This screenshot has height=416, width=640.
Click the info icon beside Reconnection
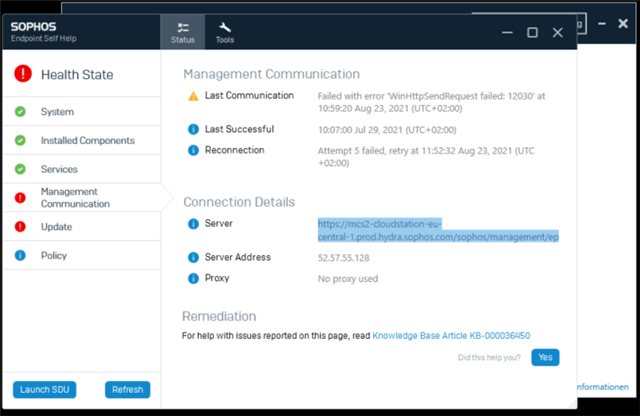click(193, 150)
